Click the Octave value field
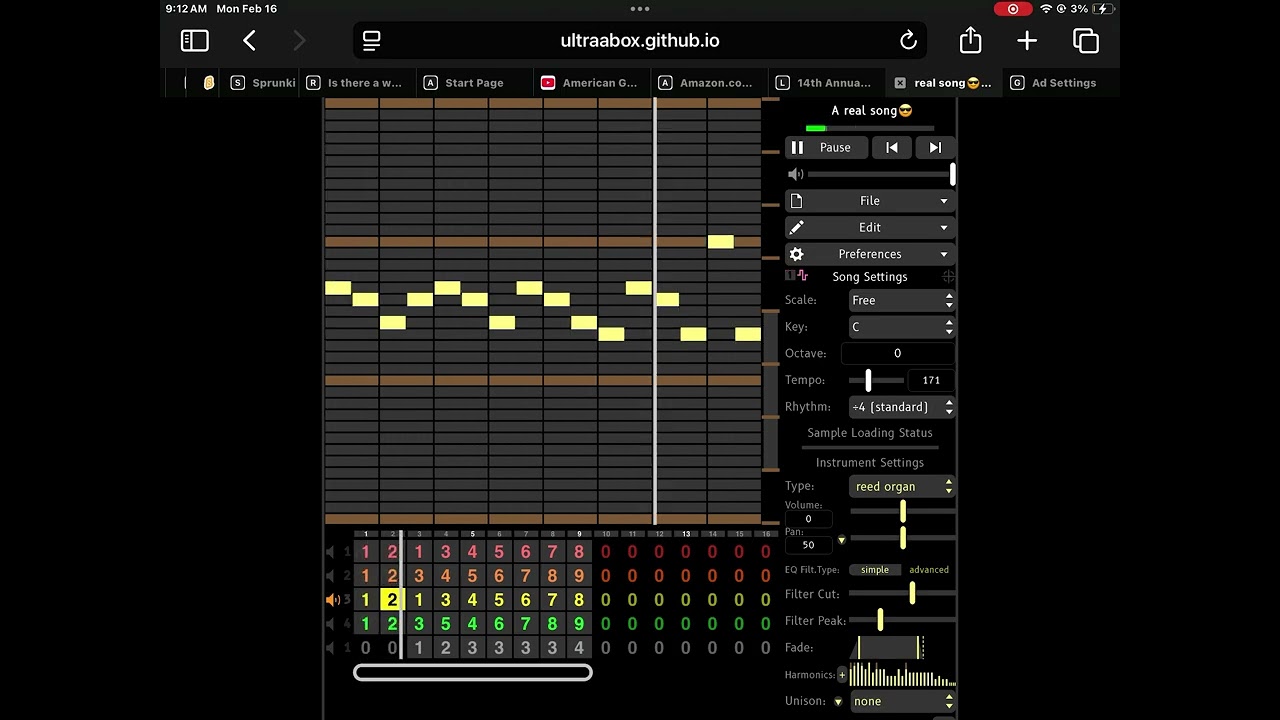This screenshot has height=720, width=1280. click(897, 353)
